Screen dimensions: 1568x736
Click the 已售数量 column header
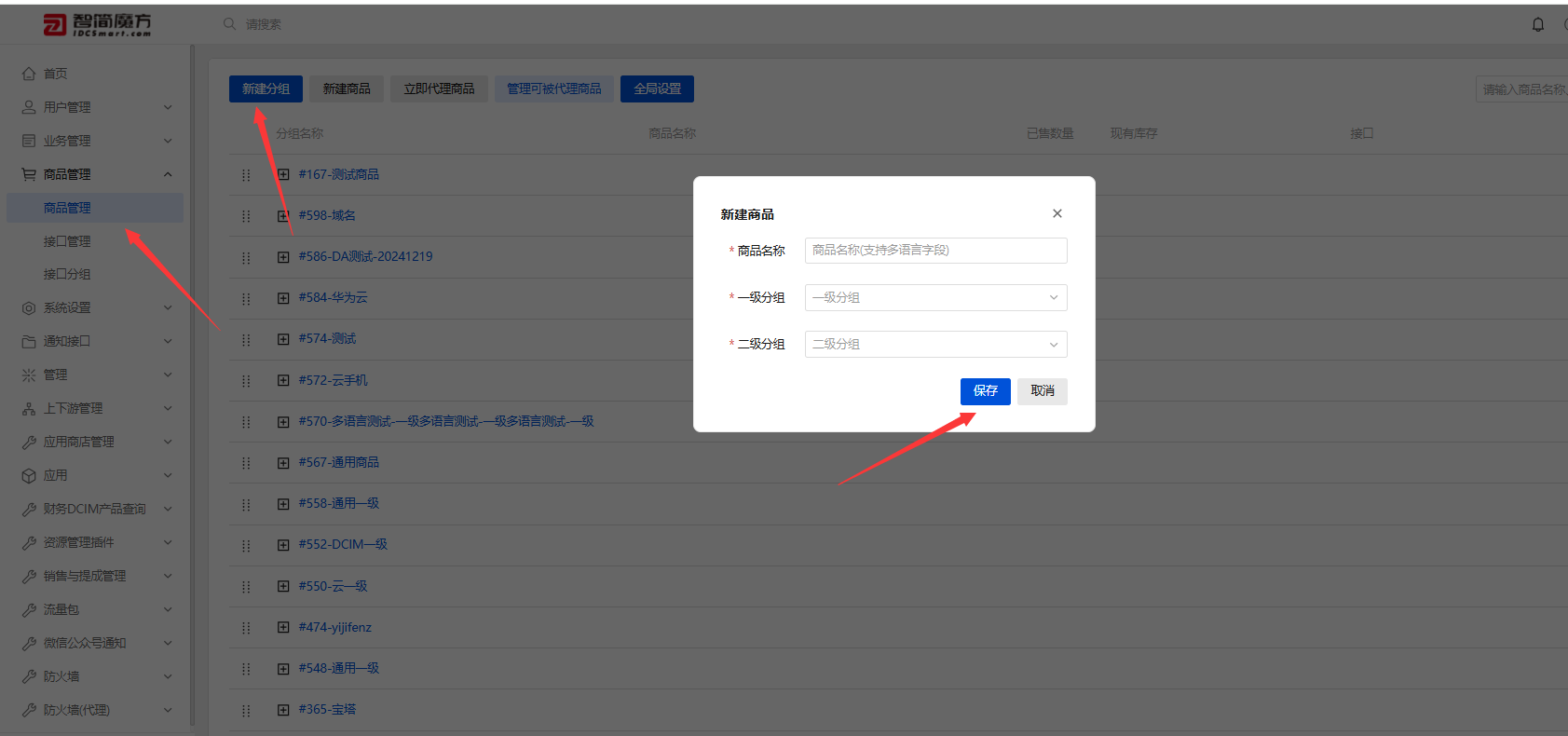(1050, 133)
